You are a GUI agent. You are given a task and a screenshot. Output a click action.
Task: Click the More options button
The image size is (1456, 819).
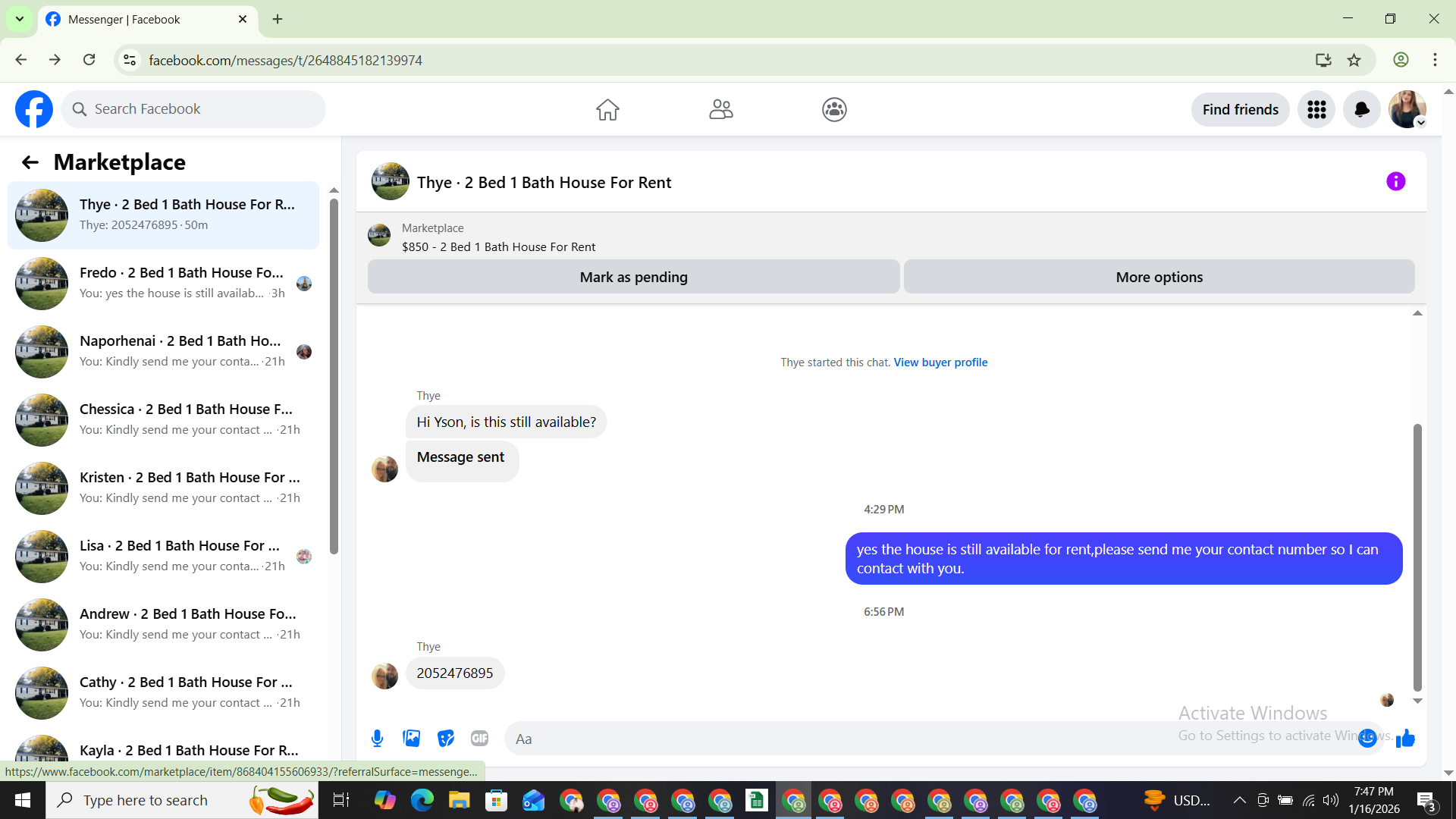point(1159,277)
